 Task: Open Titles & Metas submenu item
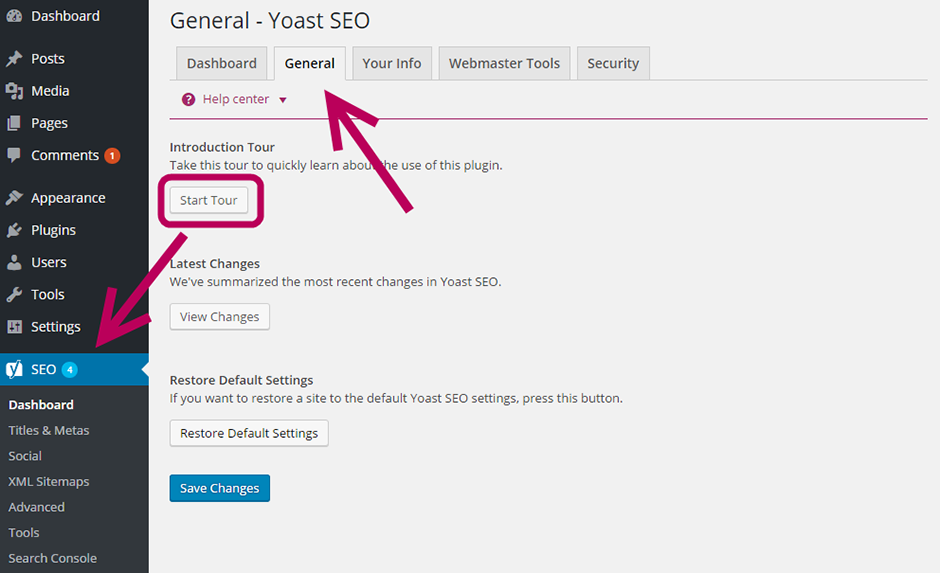(x=49, y=431)
